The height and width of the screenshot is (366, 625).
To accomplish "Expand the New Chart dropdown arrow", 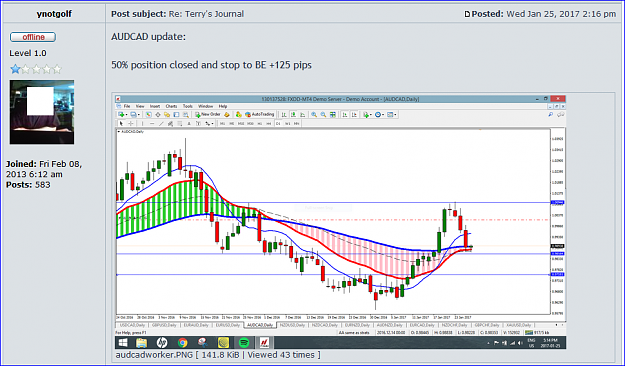I will 126,115.
